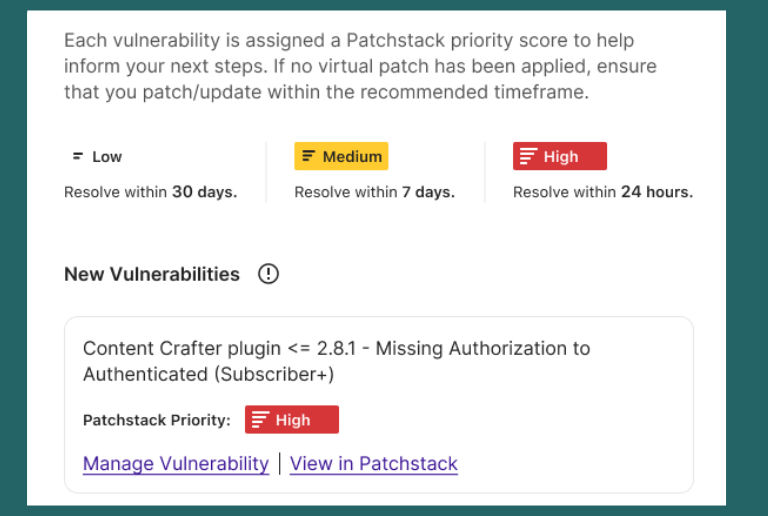Click the Low priority label text

107,157
